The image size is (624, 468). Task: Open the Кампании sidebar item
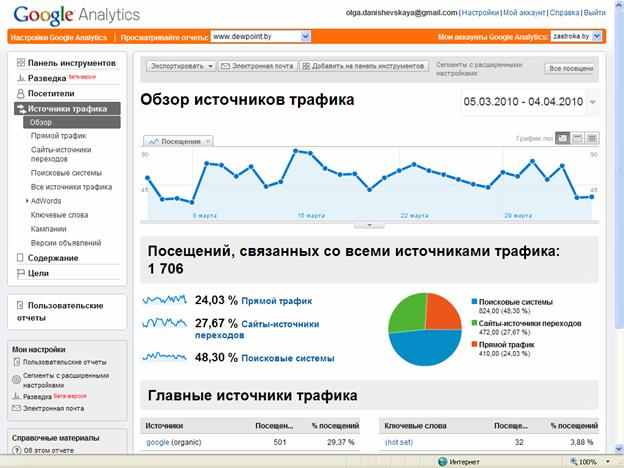(49, 229)
